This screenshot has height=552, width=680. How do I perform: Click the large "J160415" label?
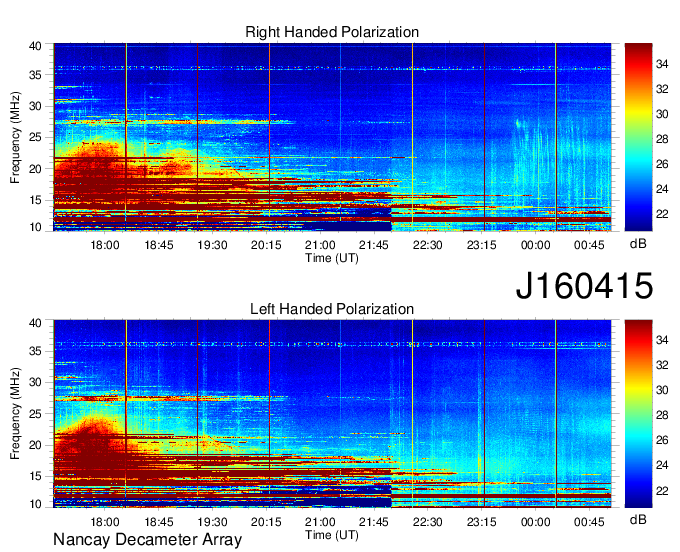point(584,286)
